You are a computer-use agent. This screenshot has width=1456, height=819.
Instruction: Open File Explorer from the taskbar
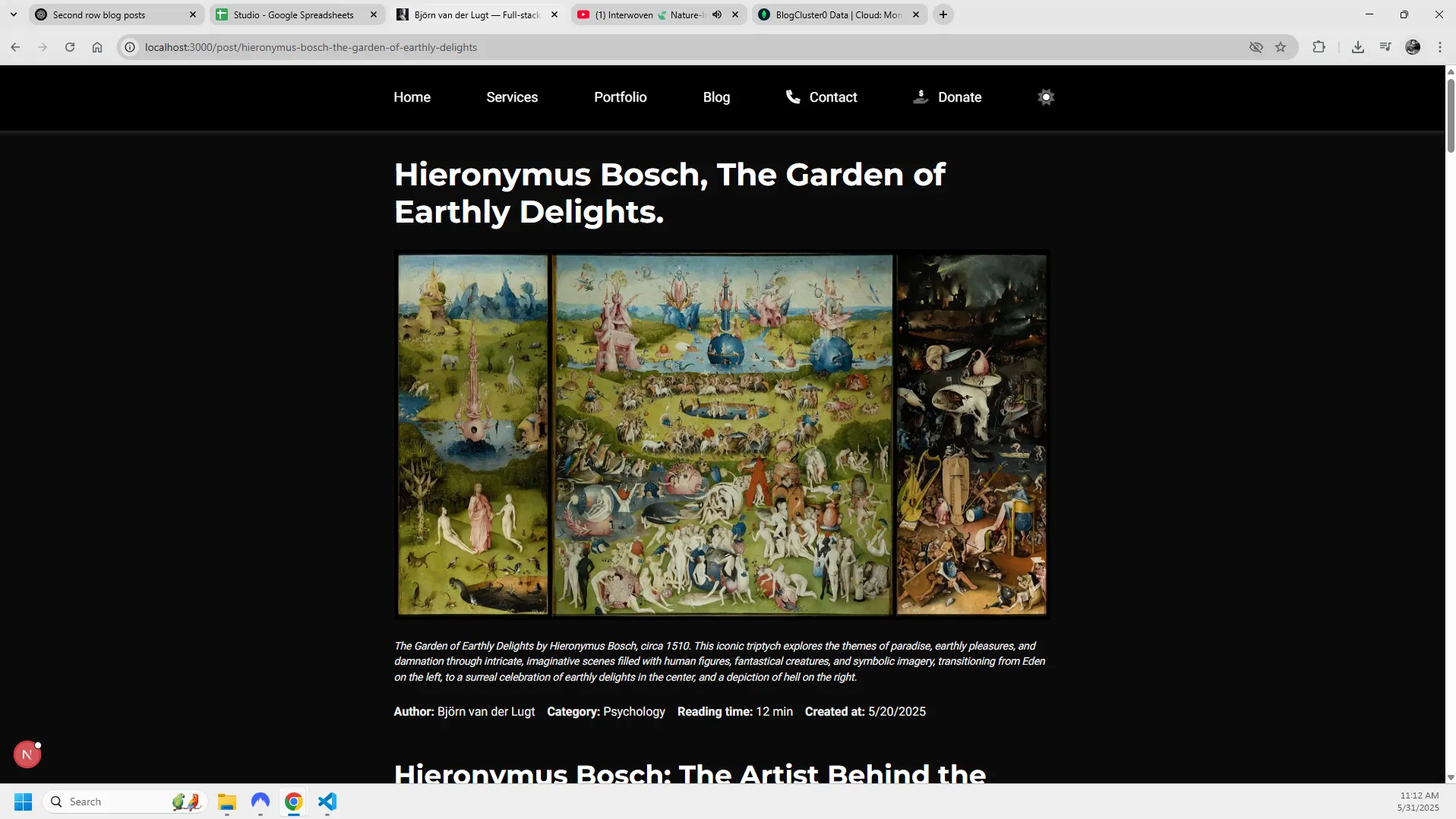pos(227,802)
